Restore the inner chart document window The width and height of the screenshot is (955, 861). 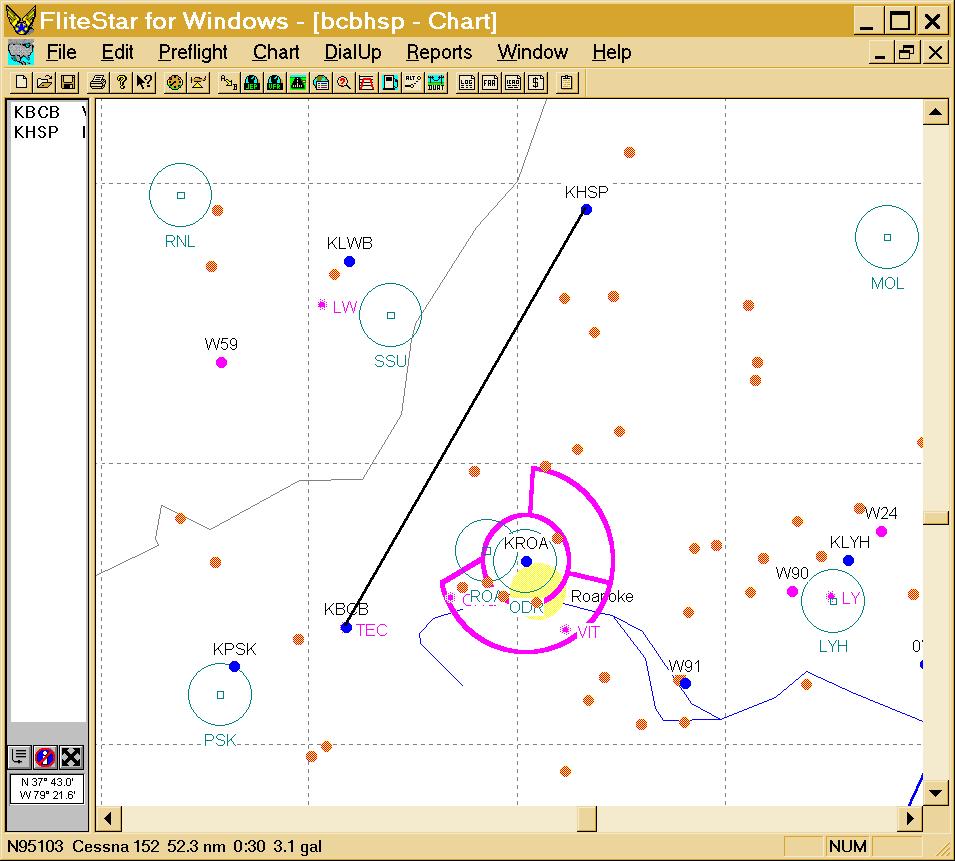click(906, 53)
